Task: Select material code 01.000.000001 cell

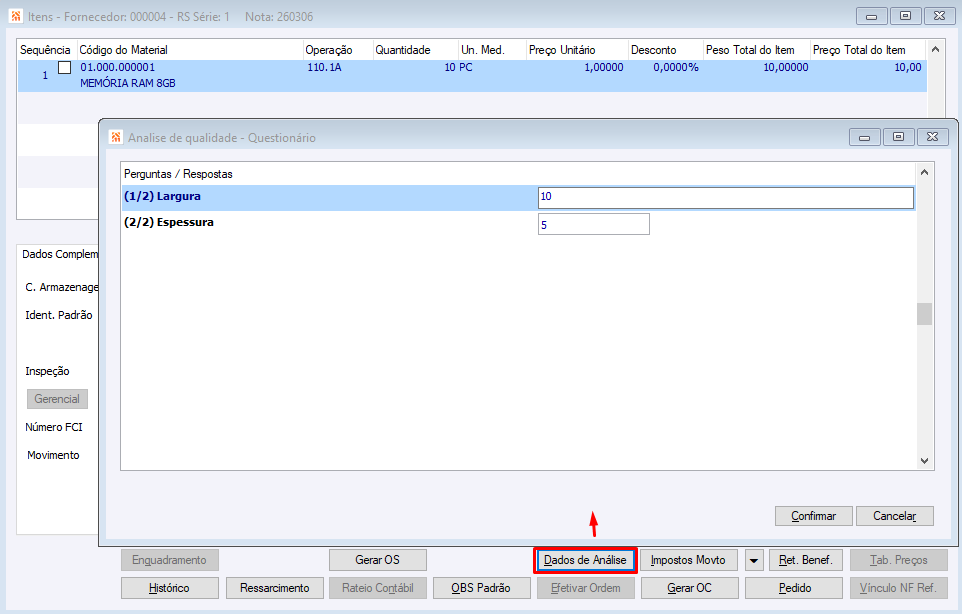Action: (118, 67)
